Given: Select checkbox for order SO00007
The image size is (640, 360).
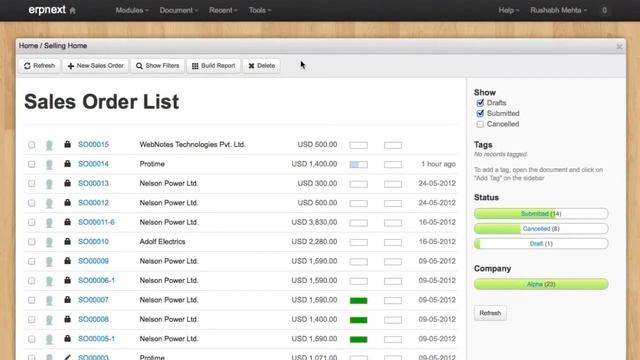Looking at the screenshot, I should tap(31, 300).
